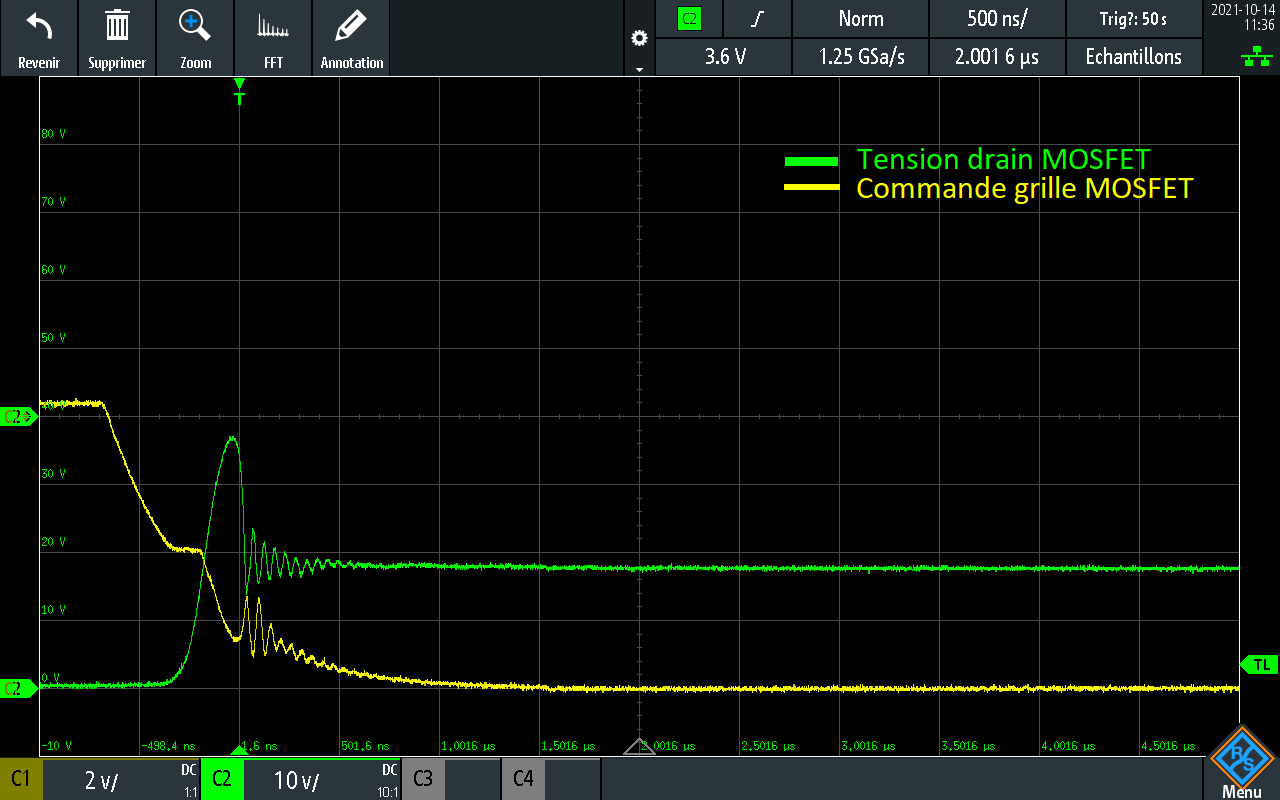Screen dimensions: 1280x800
Task: Click the -10 V axis label
Action: (57, 746)
